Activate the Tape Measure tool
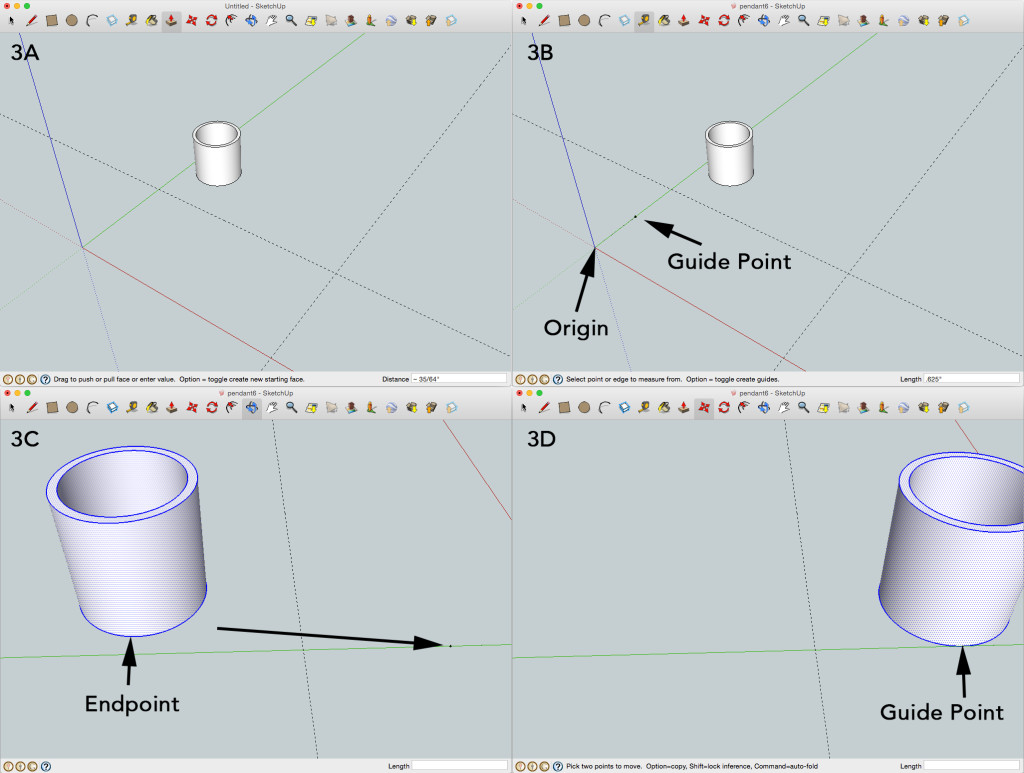 (131, 20)
